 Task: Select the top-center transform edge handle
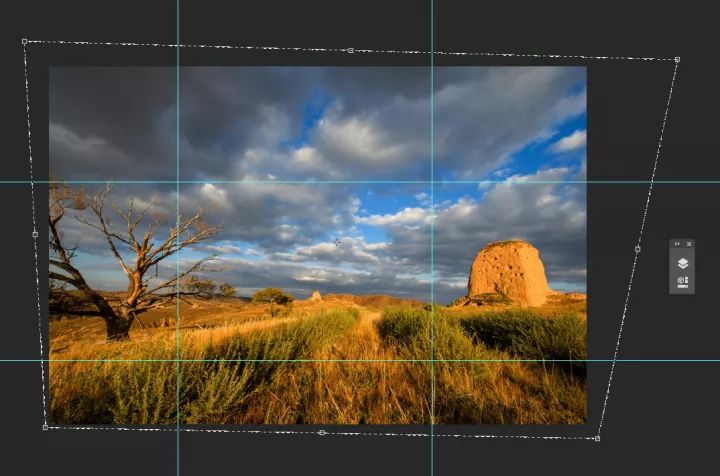click(x=350, y=50)
